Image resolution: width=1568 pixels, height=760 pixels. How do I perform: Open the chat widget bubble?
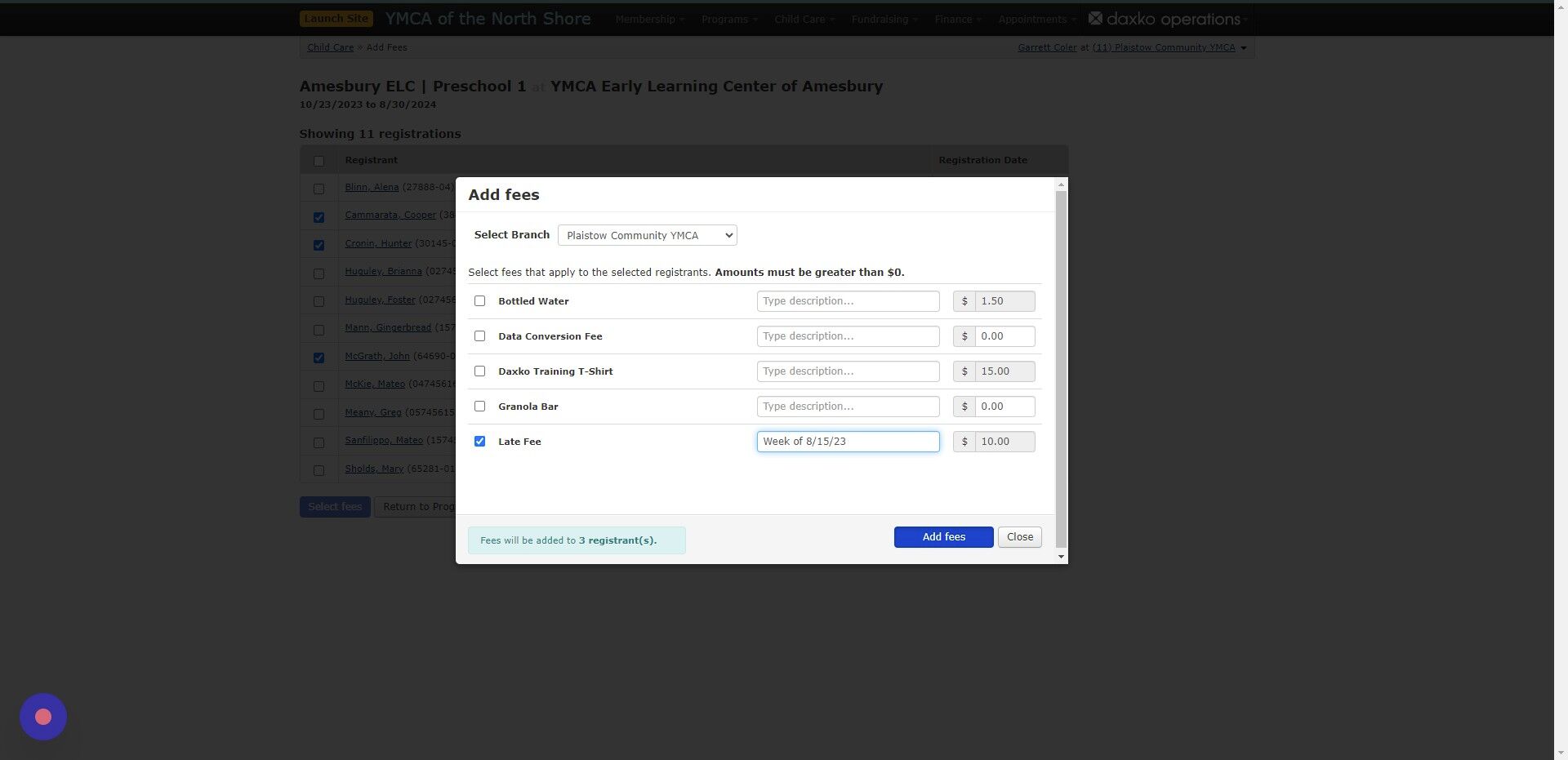coord(42,716)
